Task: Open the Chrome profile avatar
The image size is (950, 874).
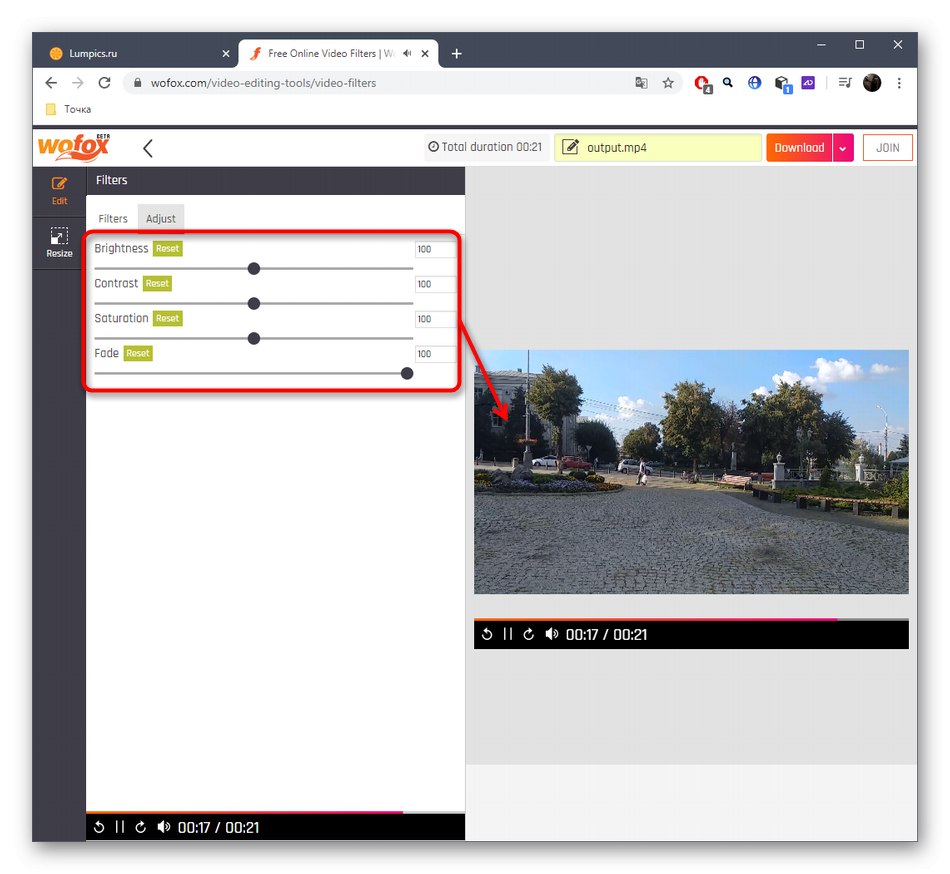Action: point(872,82)
